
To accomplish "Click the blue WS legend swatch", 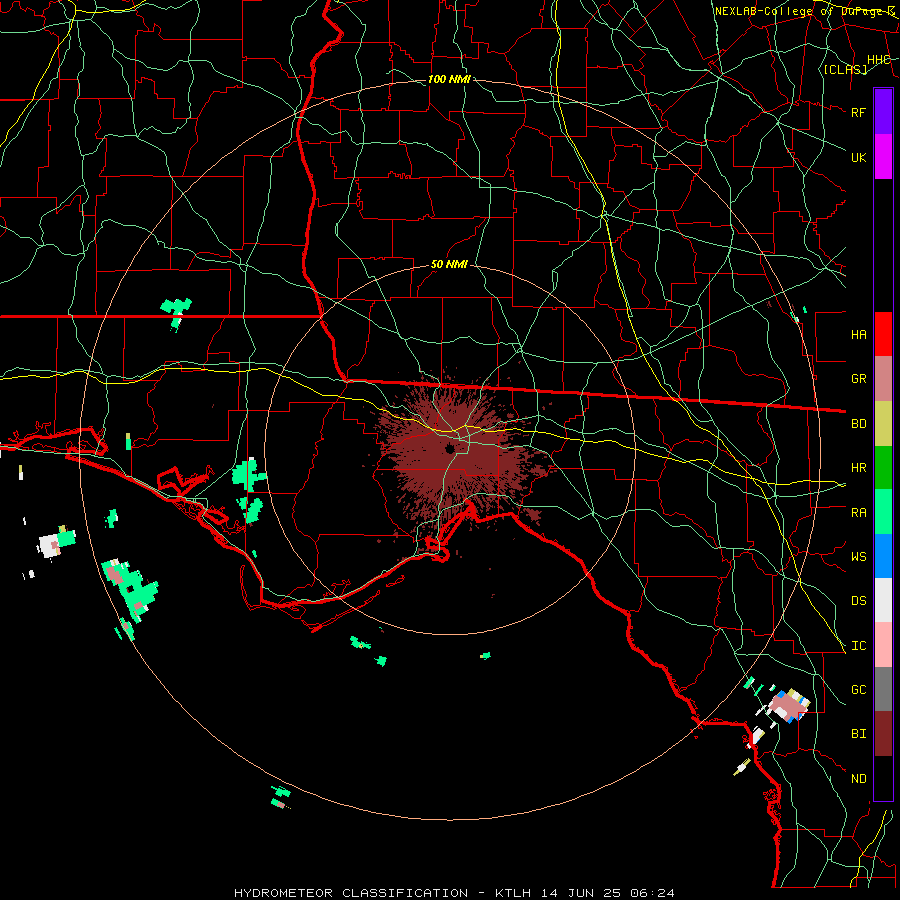I will pyautogui.click(x=883, y=556).
